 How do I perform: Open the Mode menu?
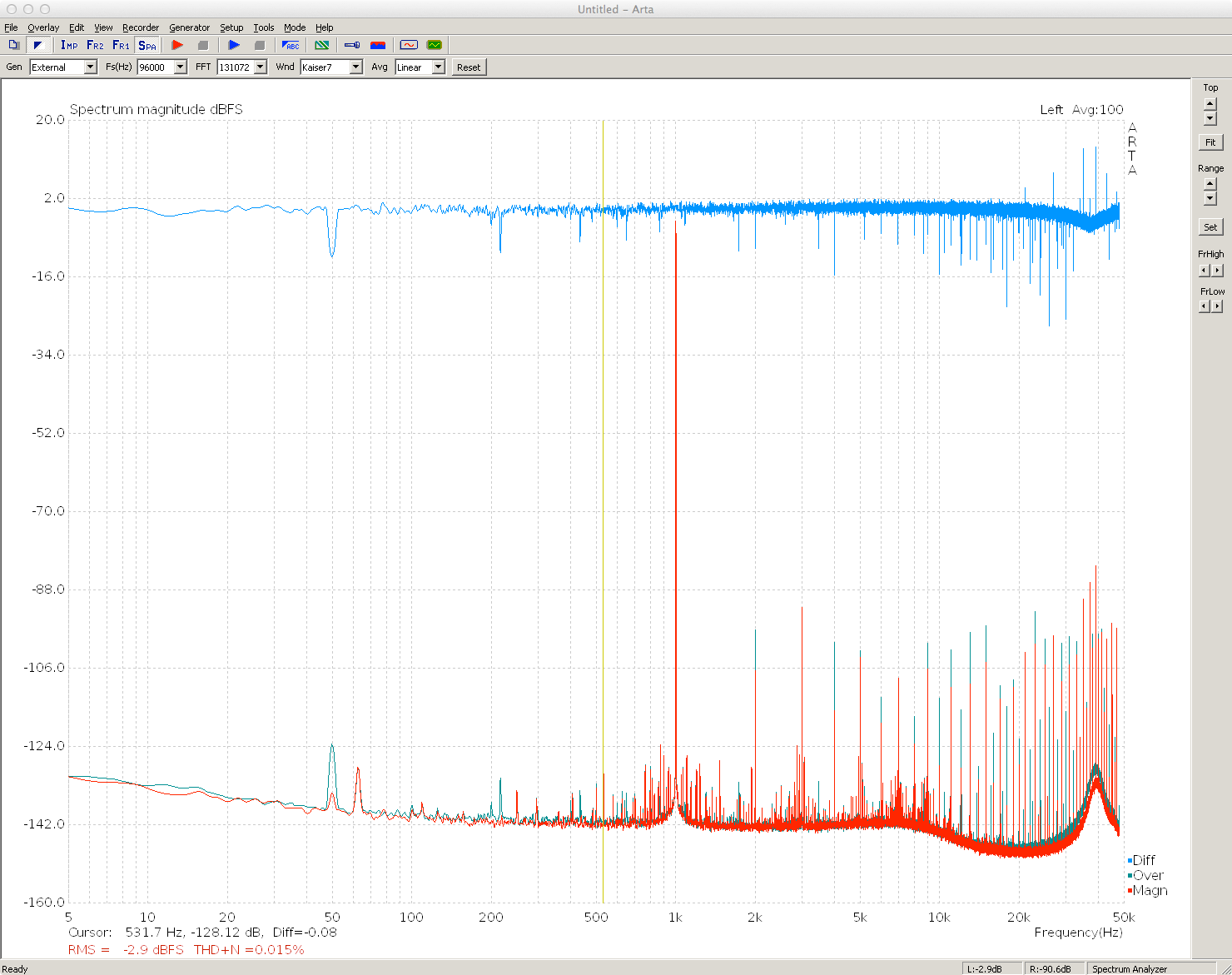pyautogui.click(x=295, y=27)
